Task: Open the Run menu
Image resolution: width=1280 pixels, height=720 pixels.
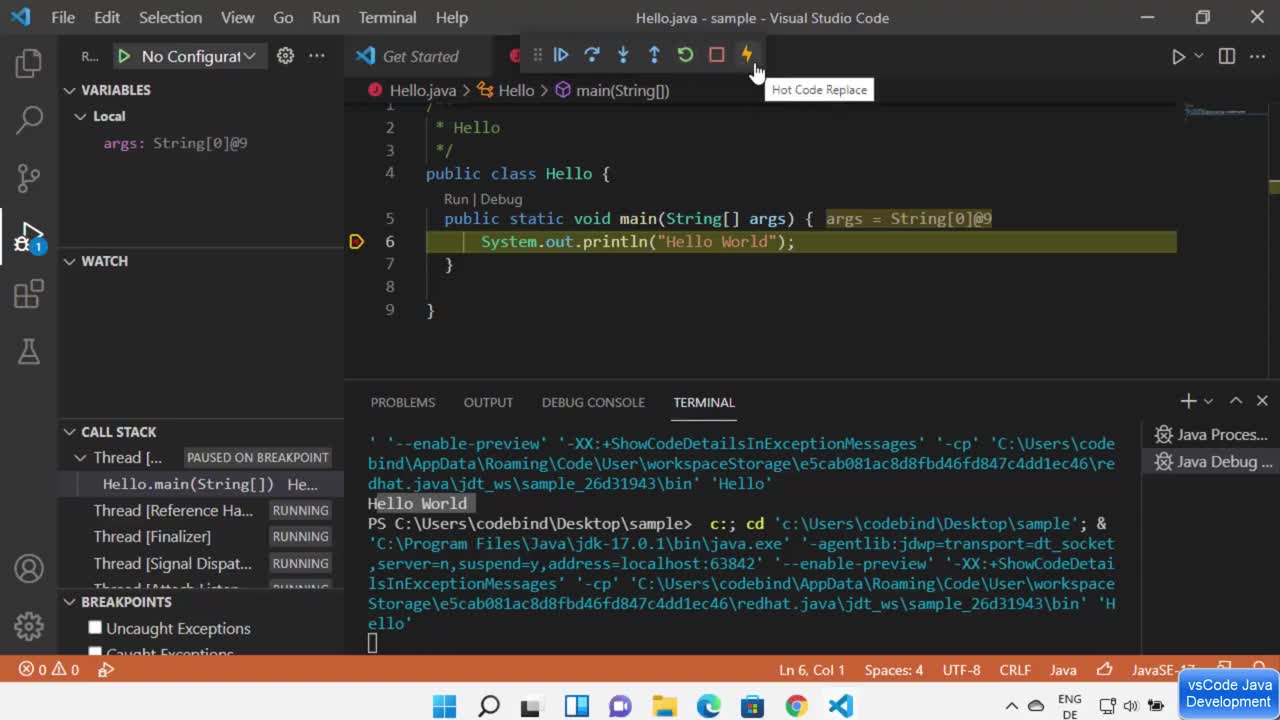Action: [x=325, y=17]
